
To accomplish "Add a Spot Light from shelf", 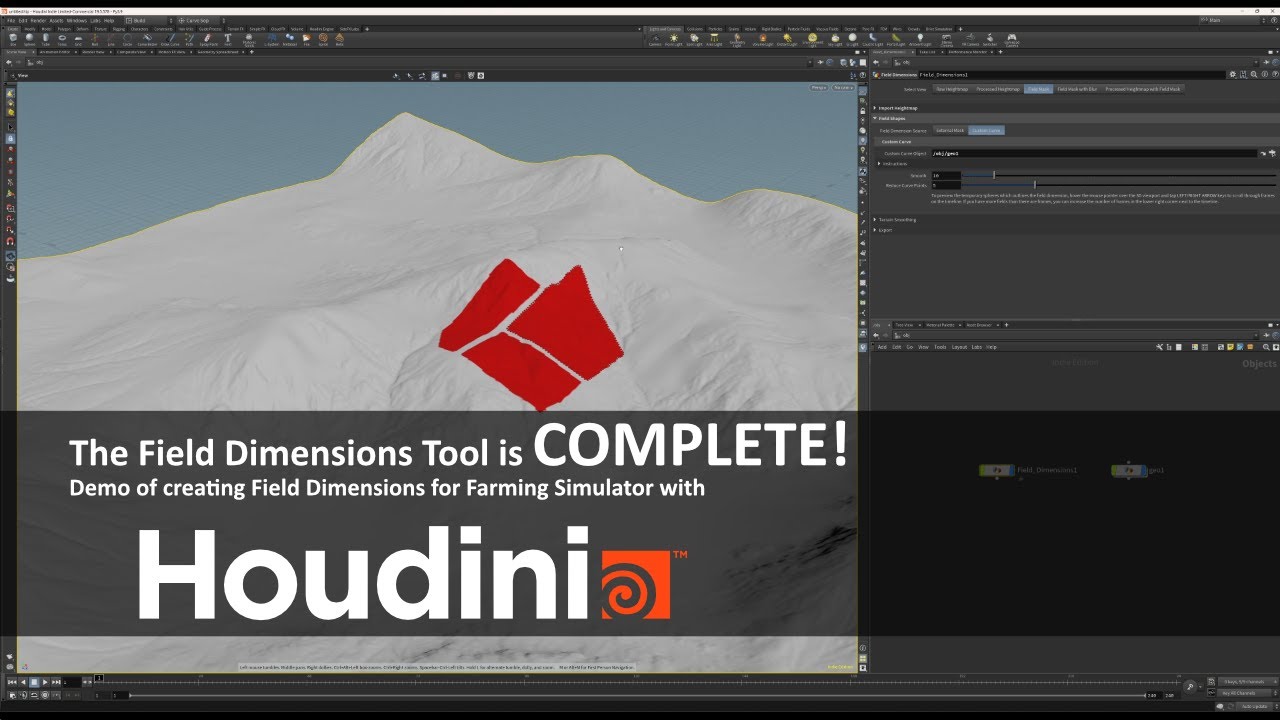I will coord(694,39).
